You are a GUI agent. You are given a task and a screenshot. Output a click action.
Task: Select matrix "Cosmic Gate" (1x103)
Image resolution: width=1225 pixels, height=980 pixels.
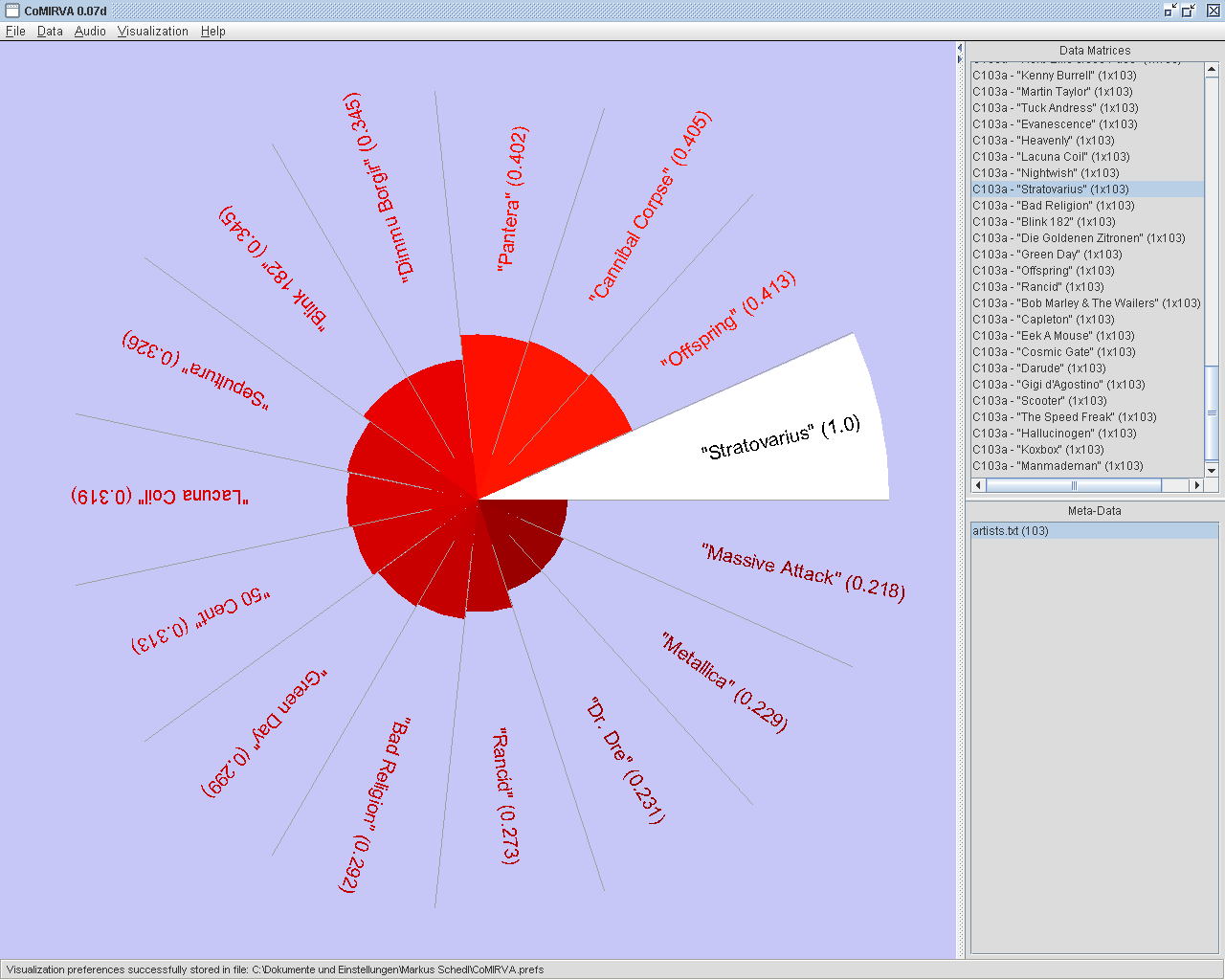(x=1087, y=352)
